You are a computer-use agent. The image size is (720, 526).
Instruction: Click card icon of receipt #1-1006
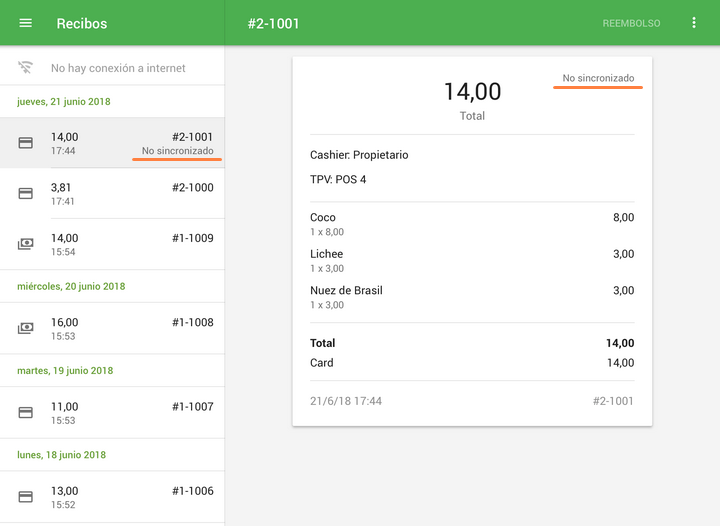[x=26, y=496]
